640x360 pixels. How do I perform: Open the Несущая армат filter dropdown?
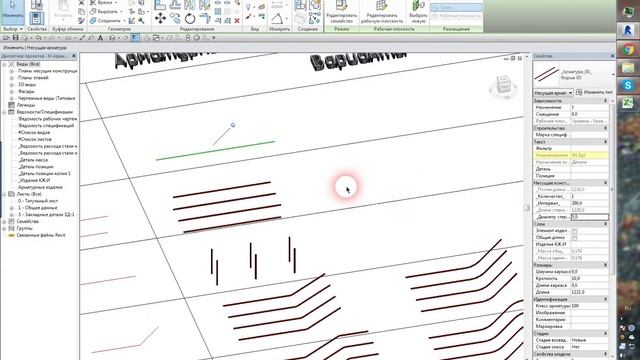tap(553, 93)
